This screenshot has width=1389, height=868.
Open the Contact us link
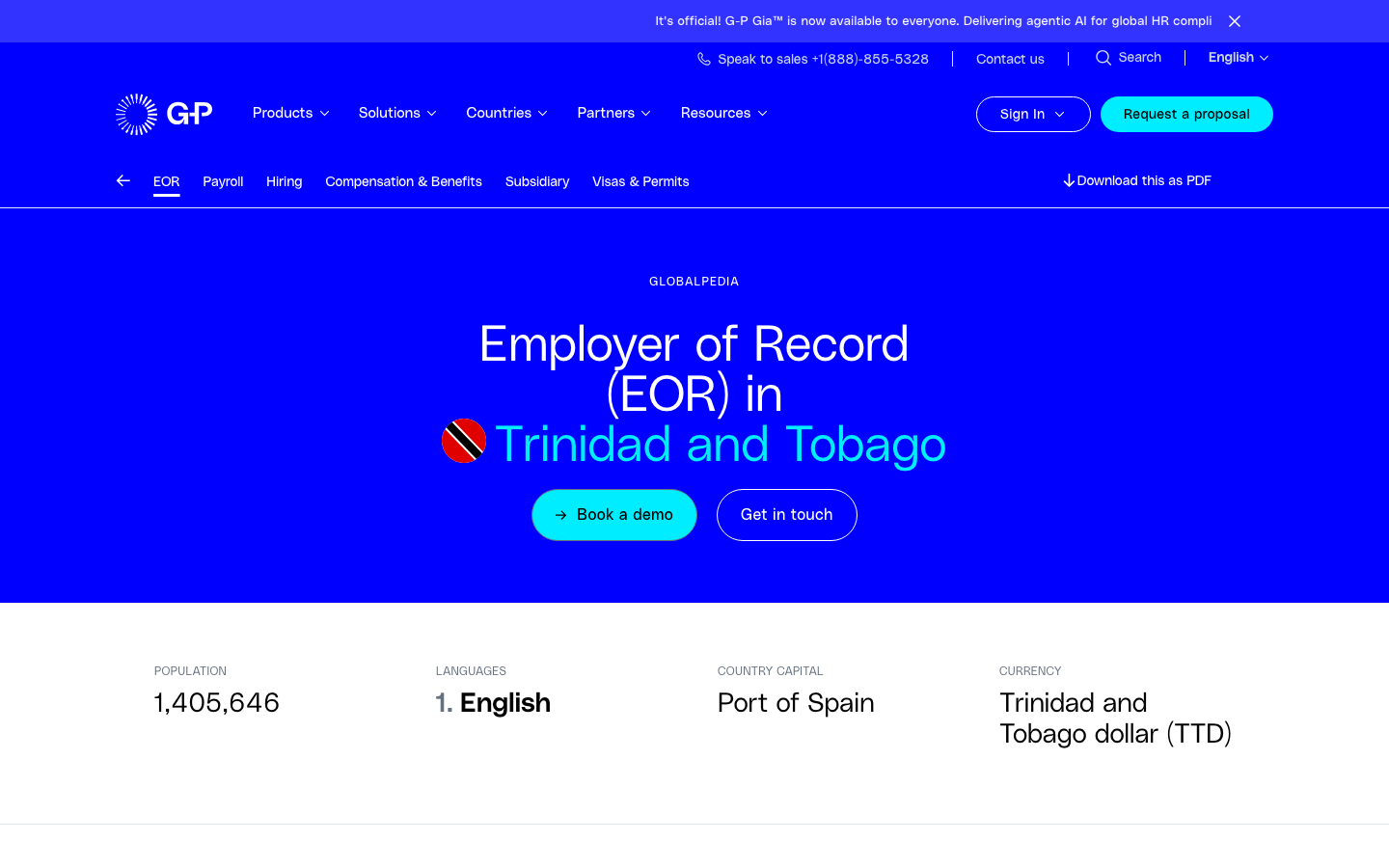(1010, 59)
